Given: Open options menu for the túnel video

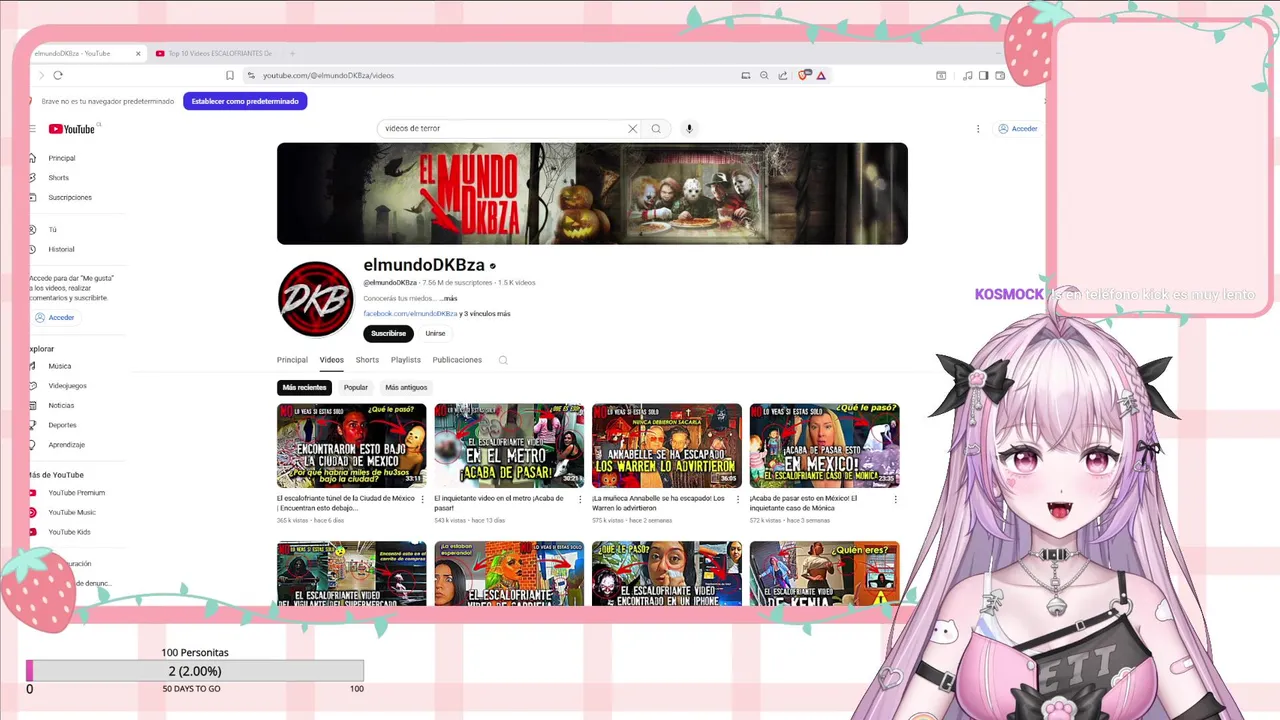Looking at the screenshot, I should (x=422, y=498).
